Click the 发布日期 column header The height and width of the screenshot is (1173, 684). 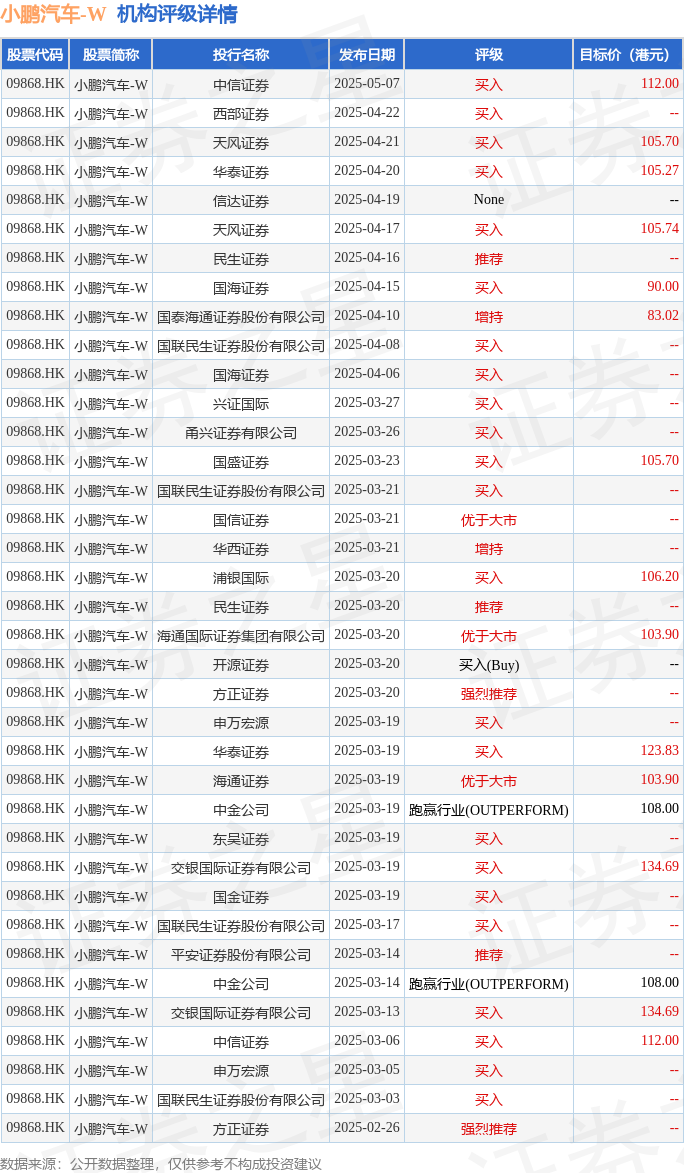coord(367,55)
